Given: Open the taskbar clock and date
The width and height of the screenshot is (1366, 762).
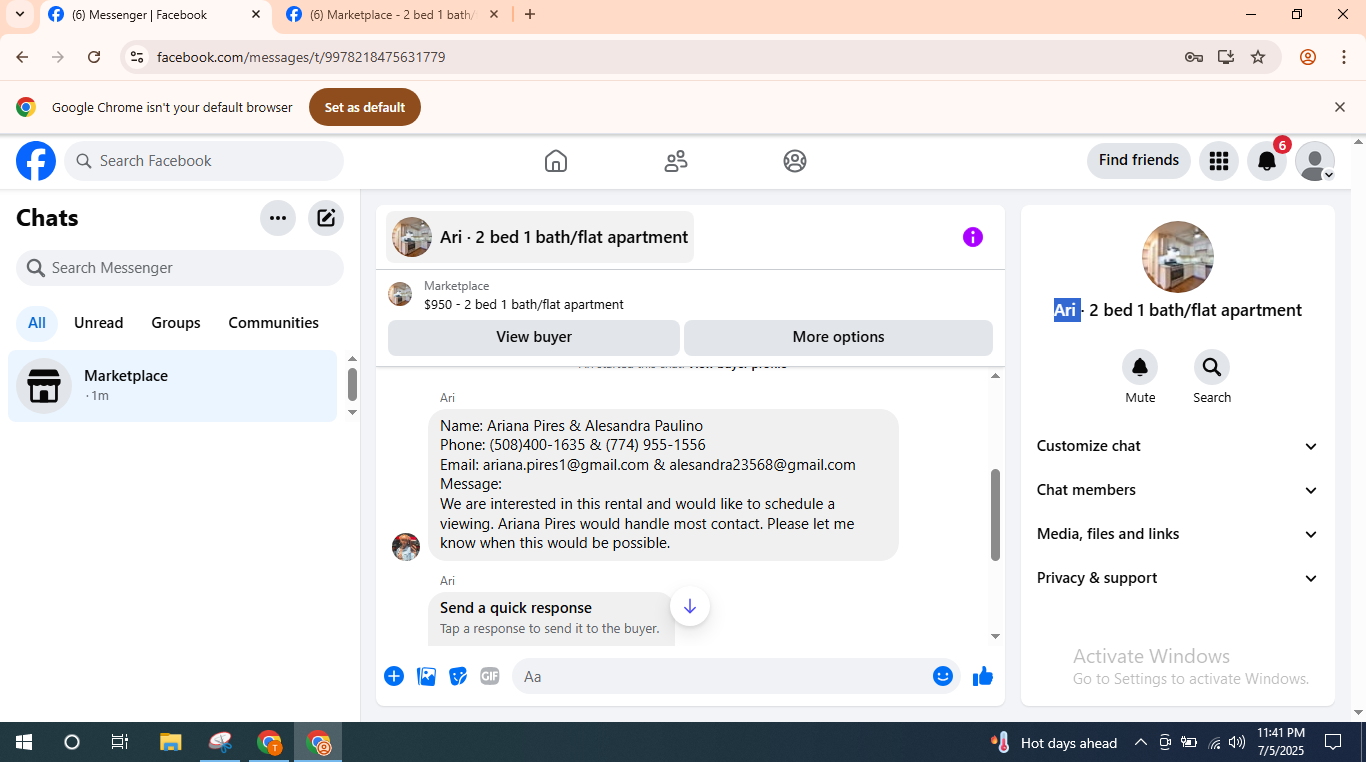Looking at the screenshot, I should click(1281, 742).
